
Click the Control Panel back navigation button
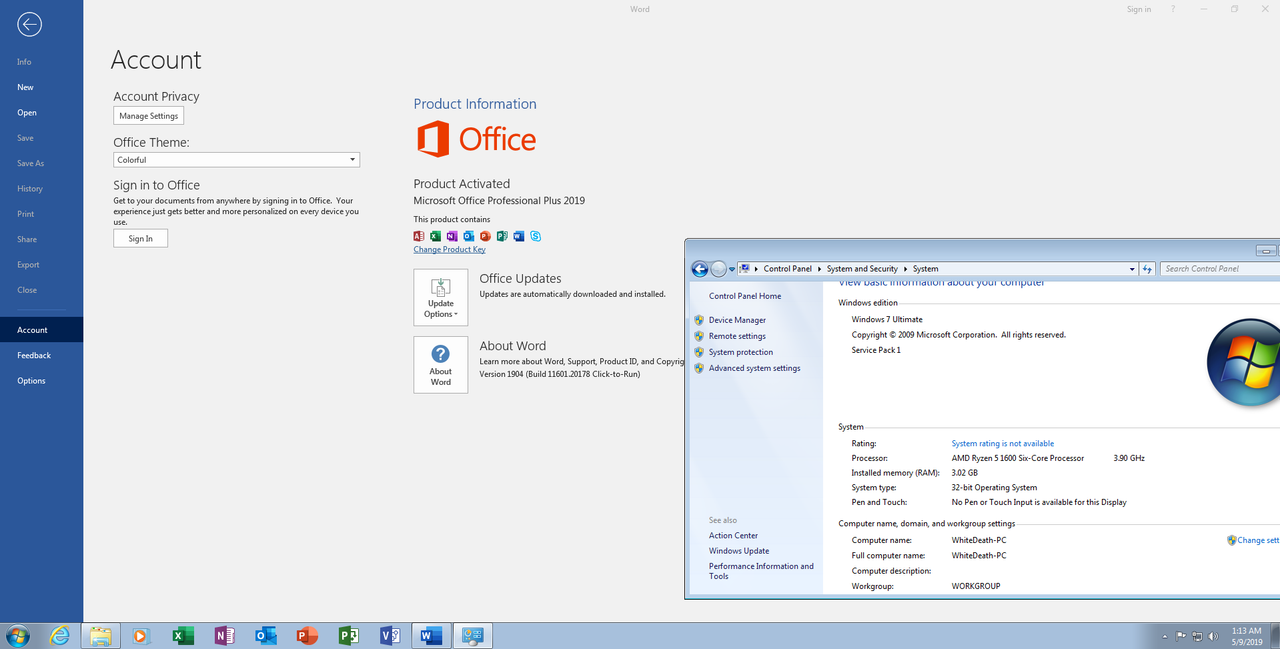pos(700,268)
